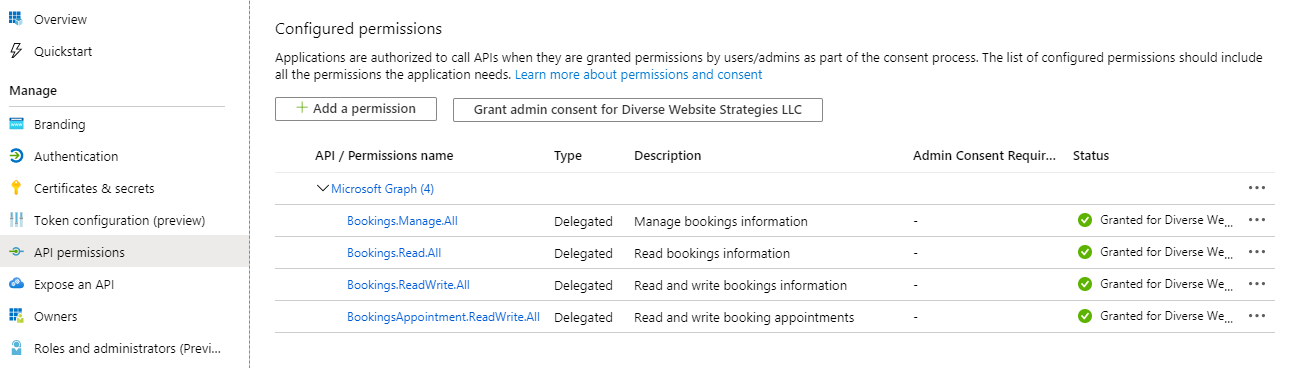Image resolution: width=1290 pixels, height=368 pixels.
Task: Open more options for BookingsAppointment.ReadWrite.All row
Action: 1257,316
